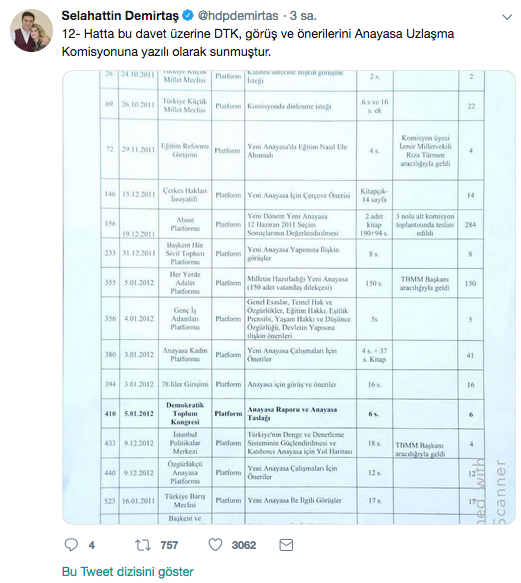Image resolution: width=521 pixels, height=583 pixels.
Task: Open the 3062 likes count
Action: (244, 545)
